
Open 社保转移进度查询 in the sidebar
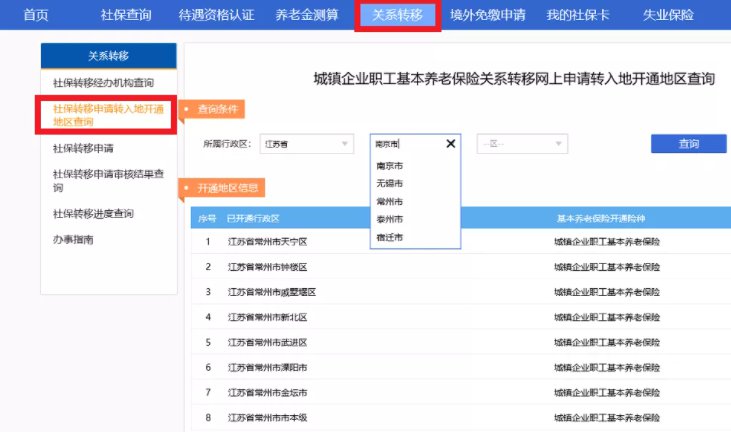[x=93, y=214]
